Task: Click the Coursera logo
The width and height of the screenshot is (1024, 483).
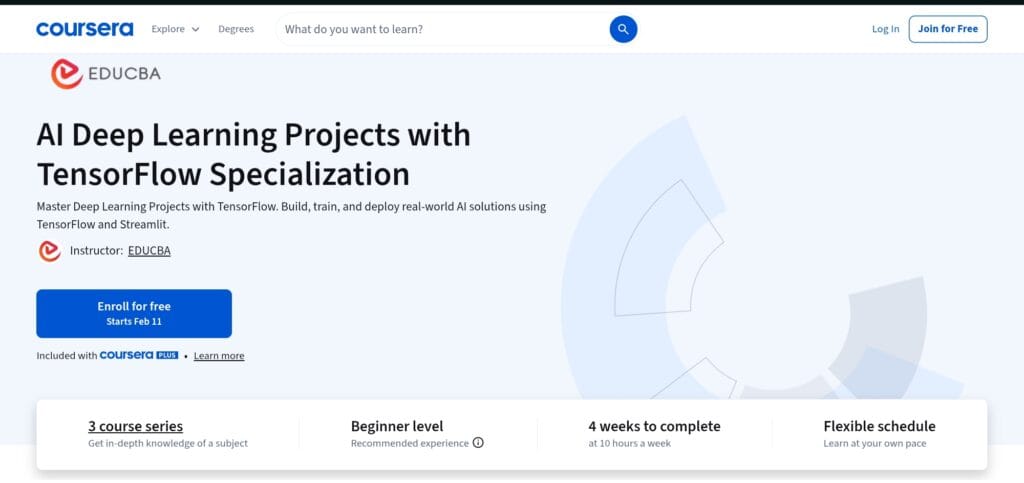Action: [x=85, y=29]
